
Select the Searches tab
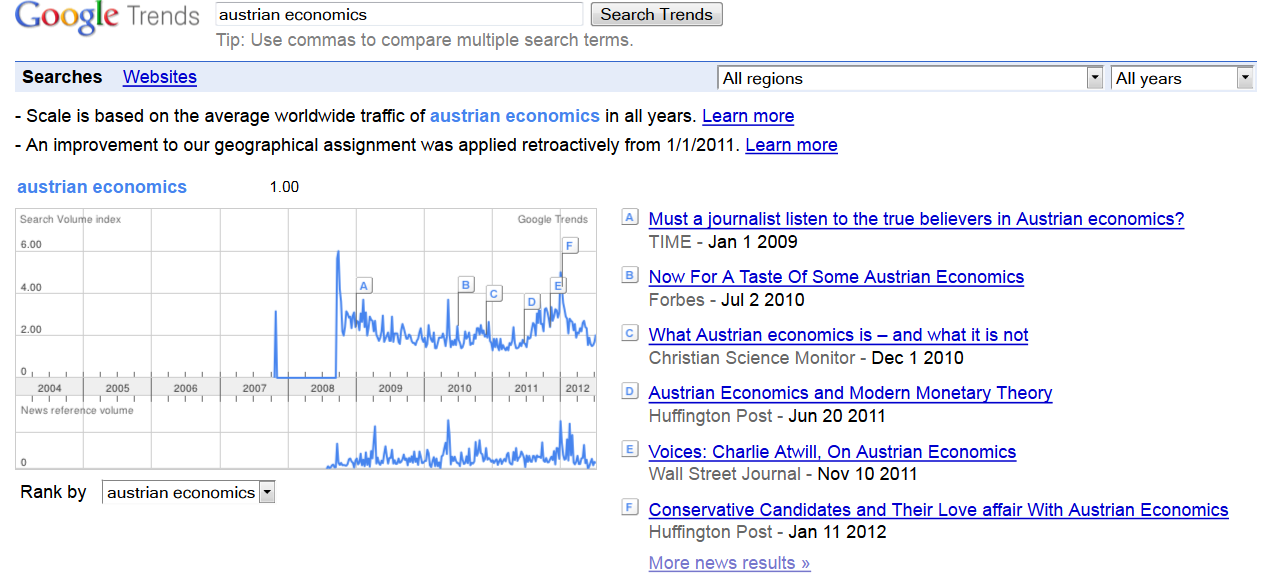pyautogui.click(x=62, y=77)
